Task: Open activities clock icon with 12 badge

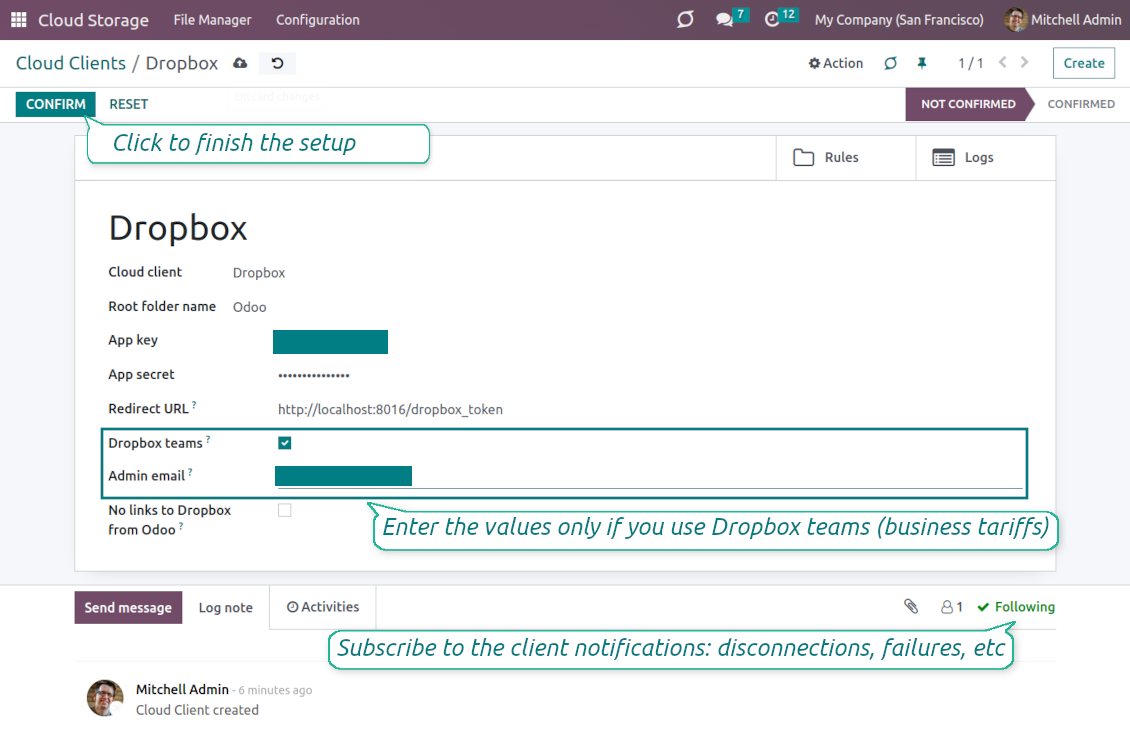Action: pos(780,18)
